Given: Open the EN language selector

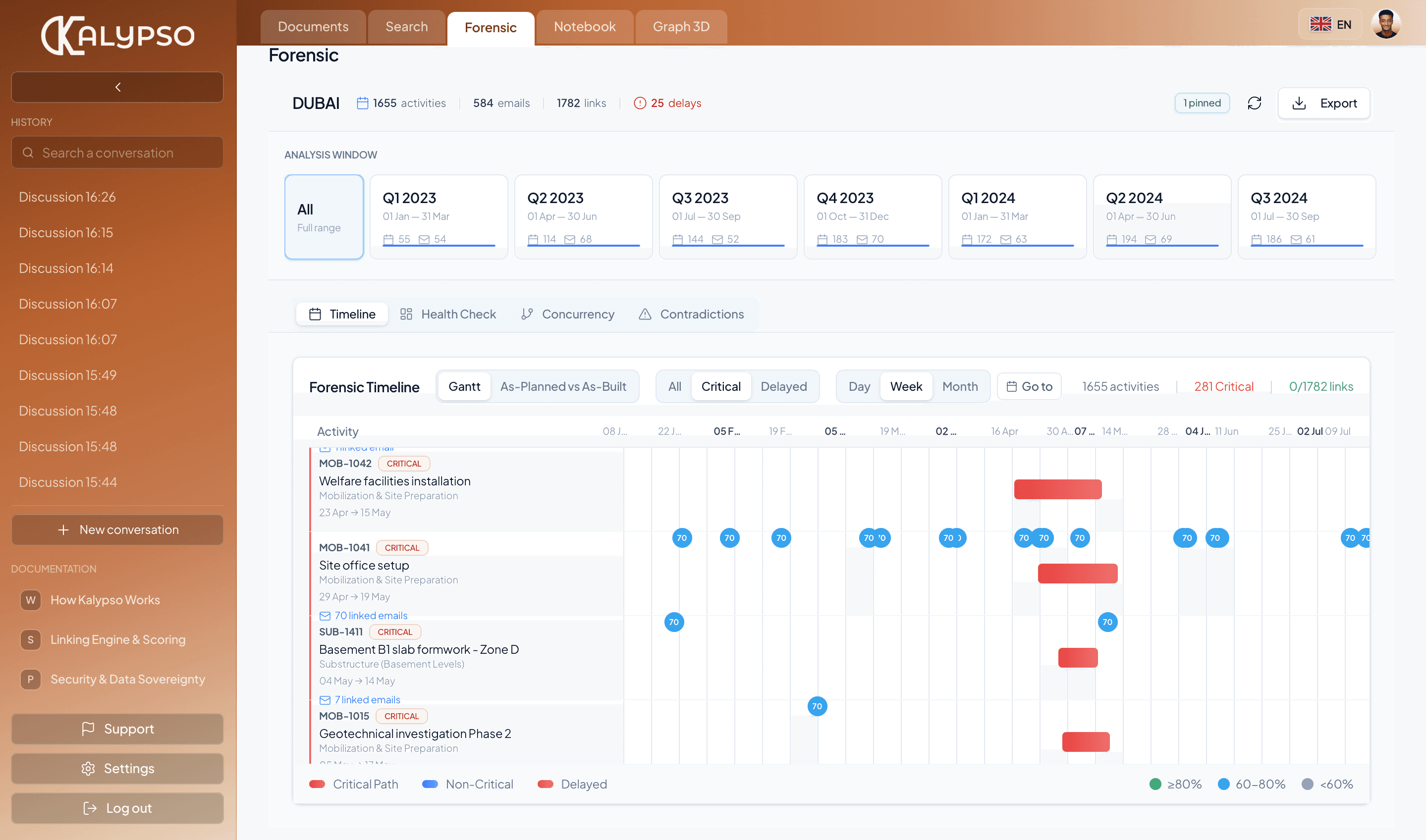Looking at the screenshot, I should (x=1330, y=24).
